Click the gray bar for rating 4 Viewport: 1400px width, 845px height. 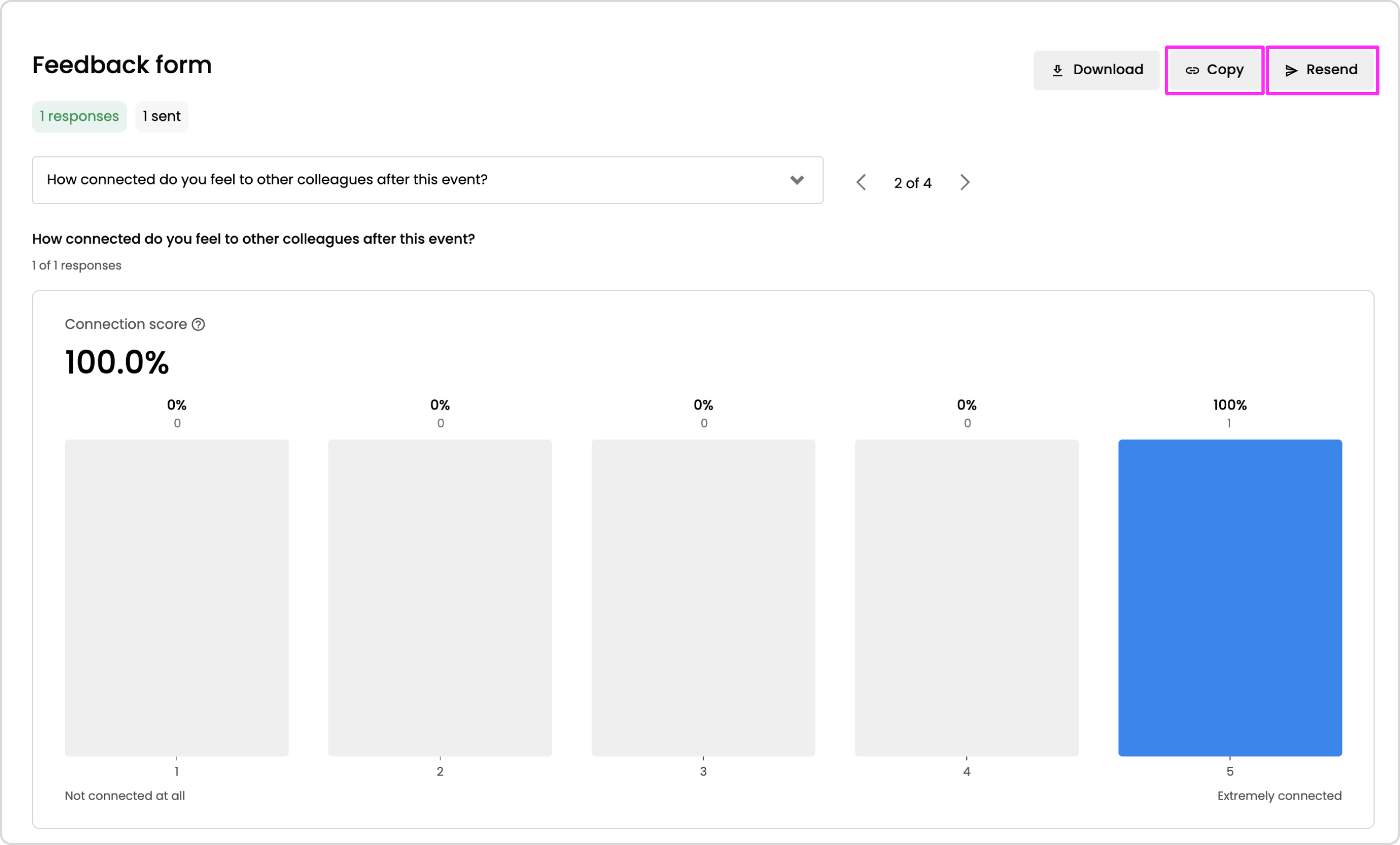[966, 597]
